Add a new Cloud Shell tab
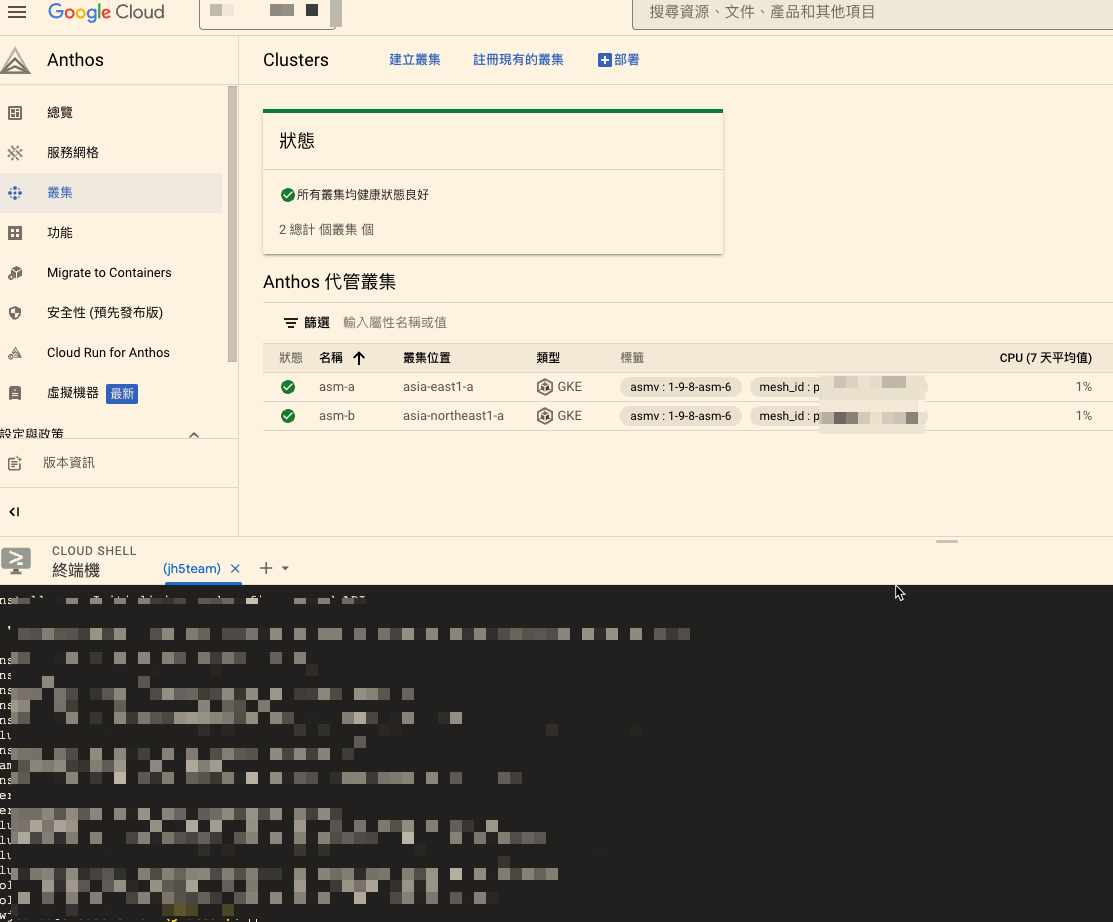Viewport: 1113px width, 922px height. (x=265, y=568)
